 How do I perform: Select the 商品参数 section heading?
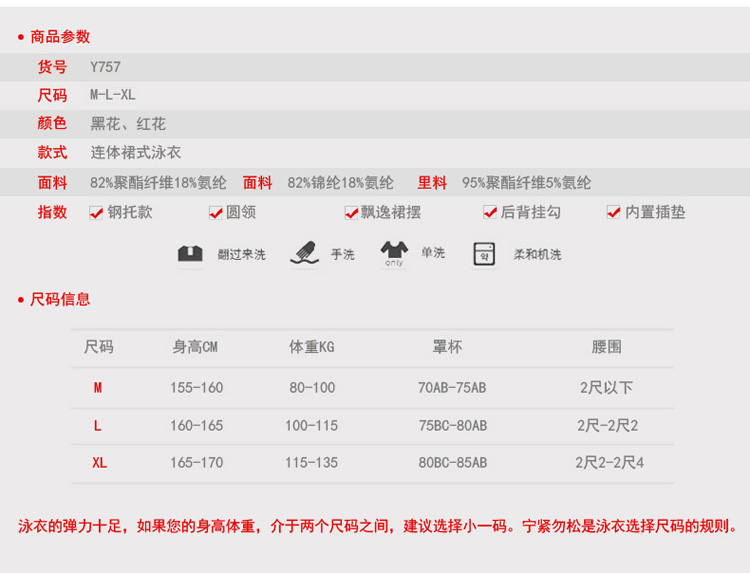pos(60,37)
